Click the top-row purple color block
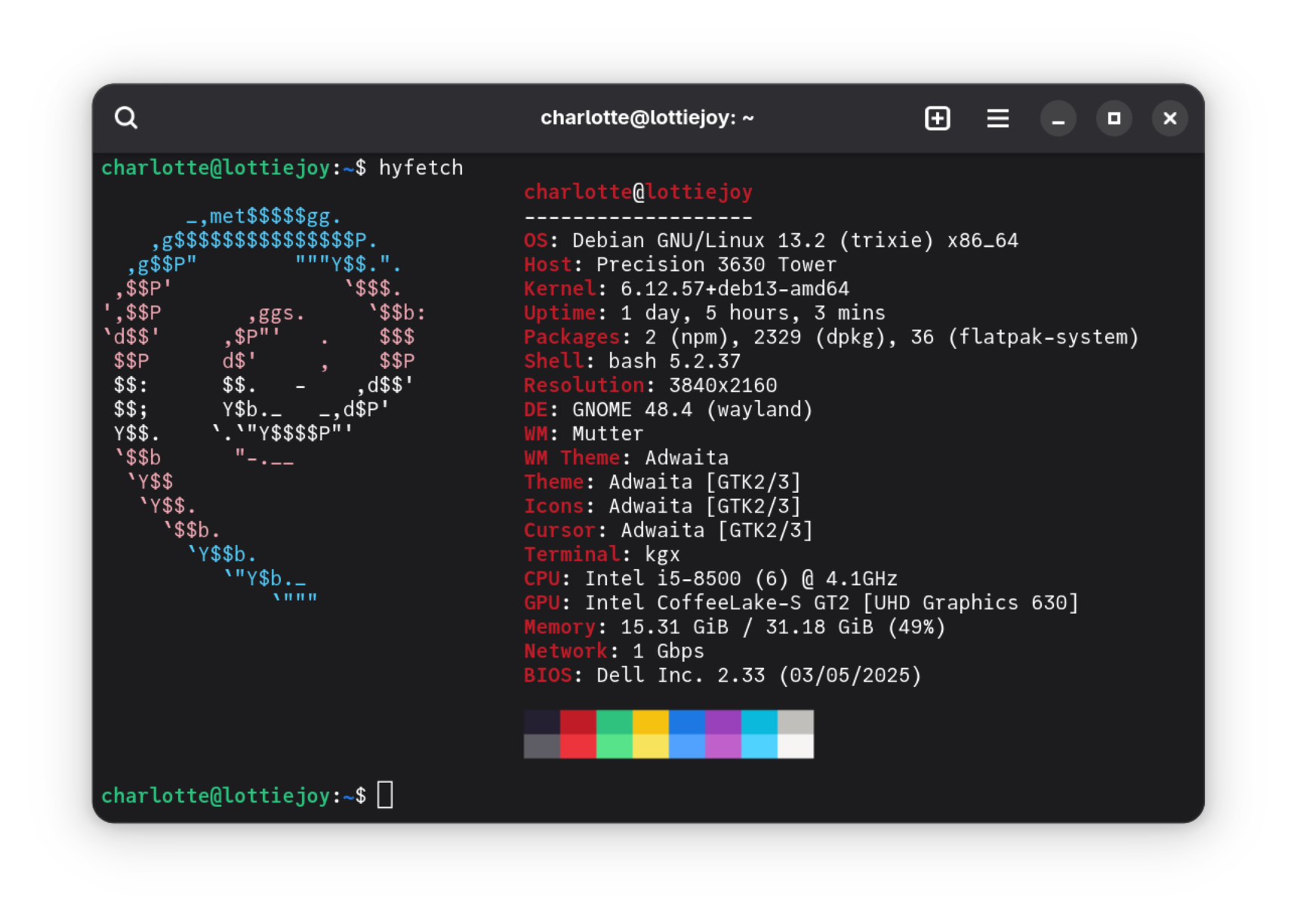This screenshot has width=1297, height=924. click(722, 722)
